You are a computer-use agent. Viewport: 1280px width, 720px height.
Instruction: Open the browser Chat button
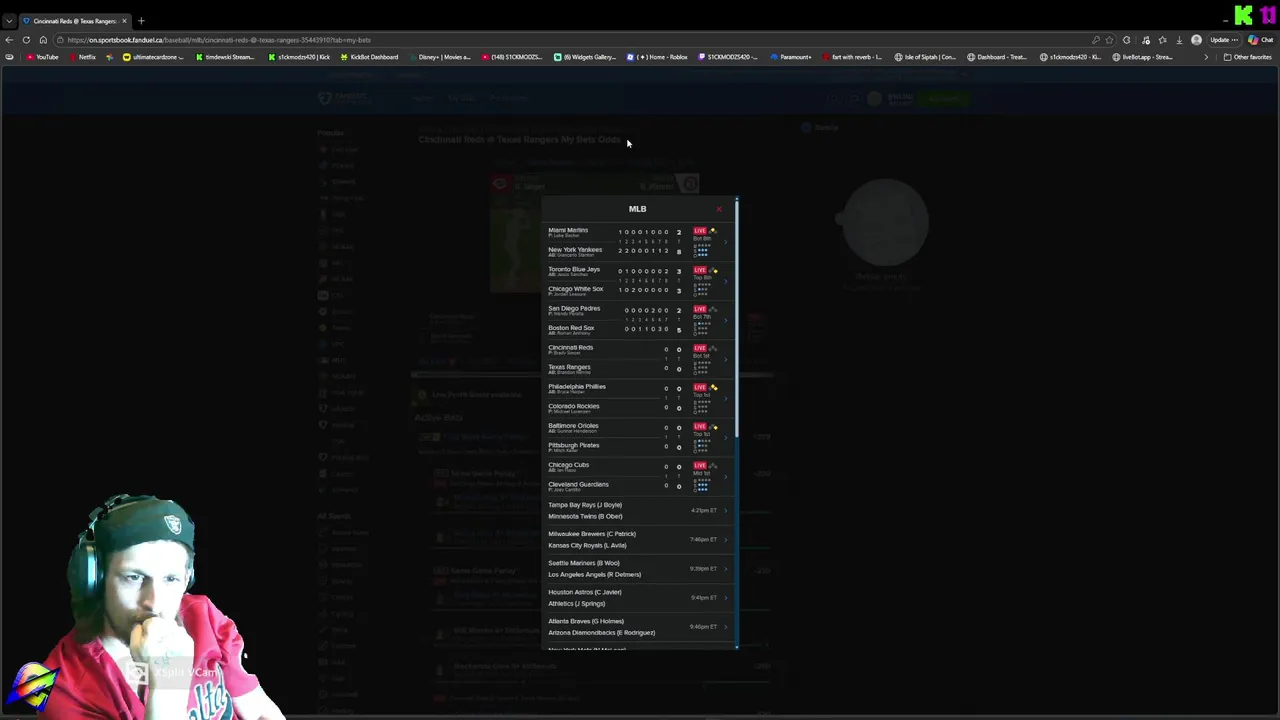tap(1262, 40)
